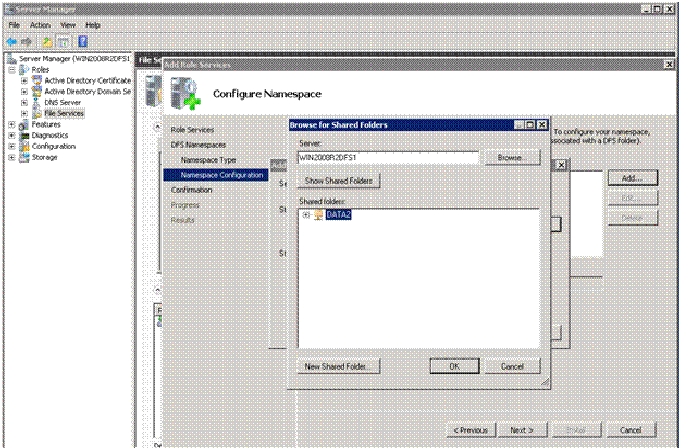Open the Action menu
The image size is (679, 448).
[x=40, y=25]
